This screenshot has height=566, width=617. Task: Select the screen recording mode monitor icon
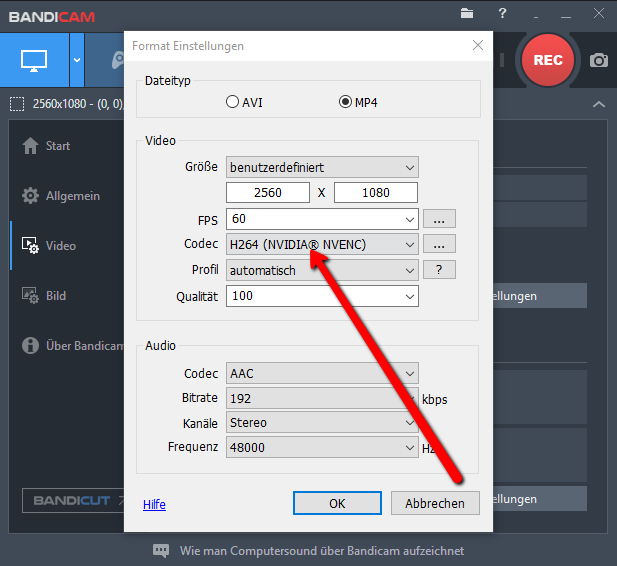tap(34, 59)
